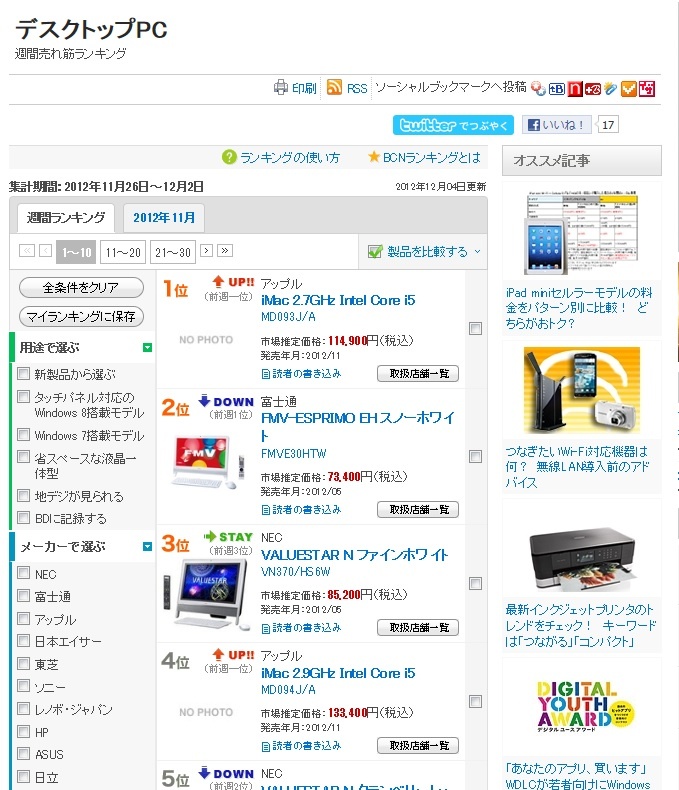
Task: Collapse the 用途で選ぶ section
Action: pyautogui.click(x=147, y=348)
